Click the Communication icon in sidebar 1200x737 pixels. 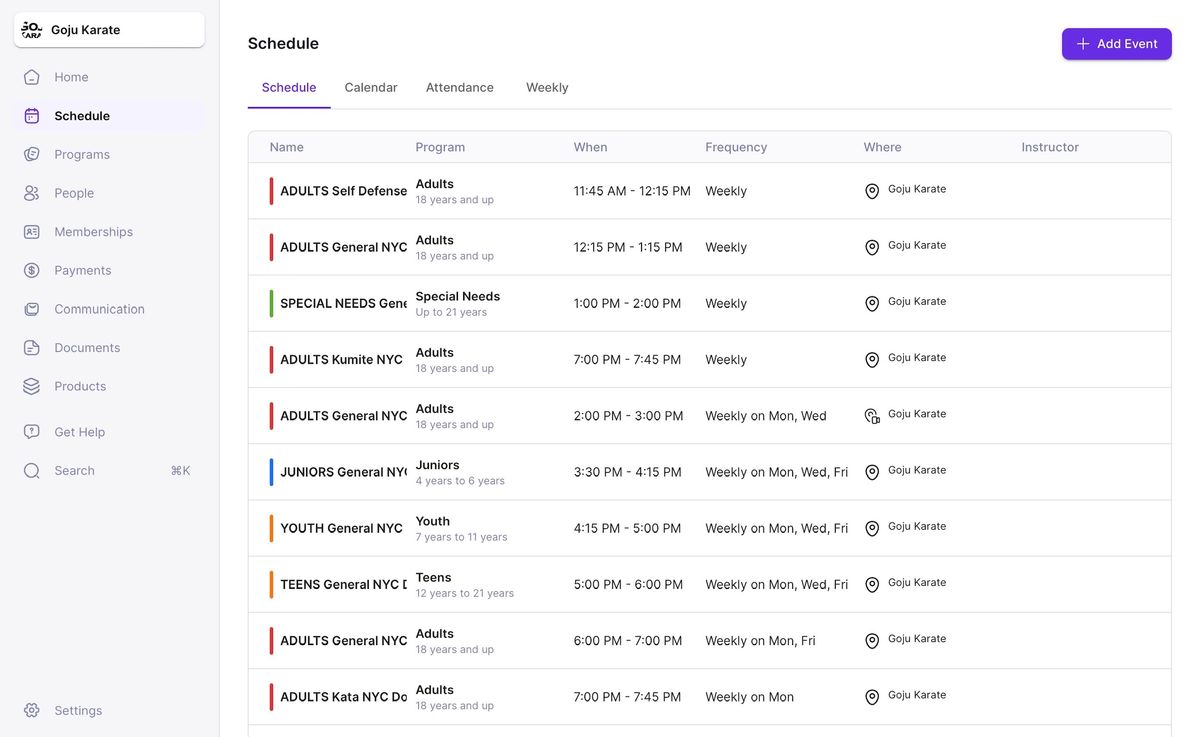[x=32, y=309]
